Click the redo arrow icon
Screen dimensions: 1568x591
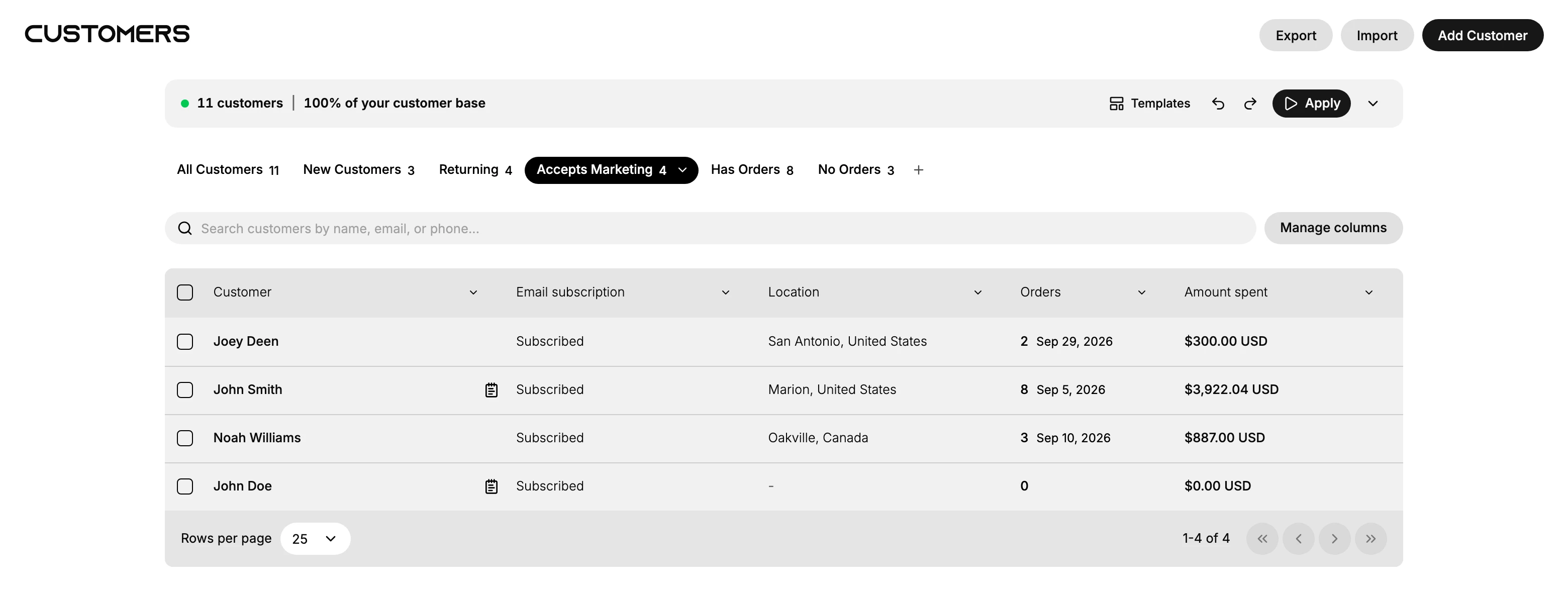click(x=1250, y=104)
